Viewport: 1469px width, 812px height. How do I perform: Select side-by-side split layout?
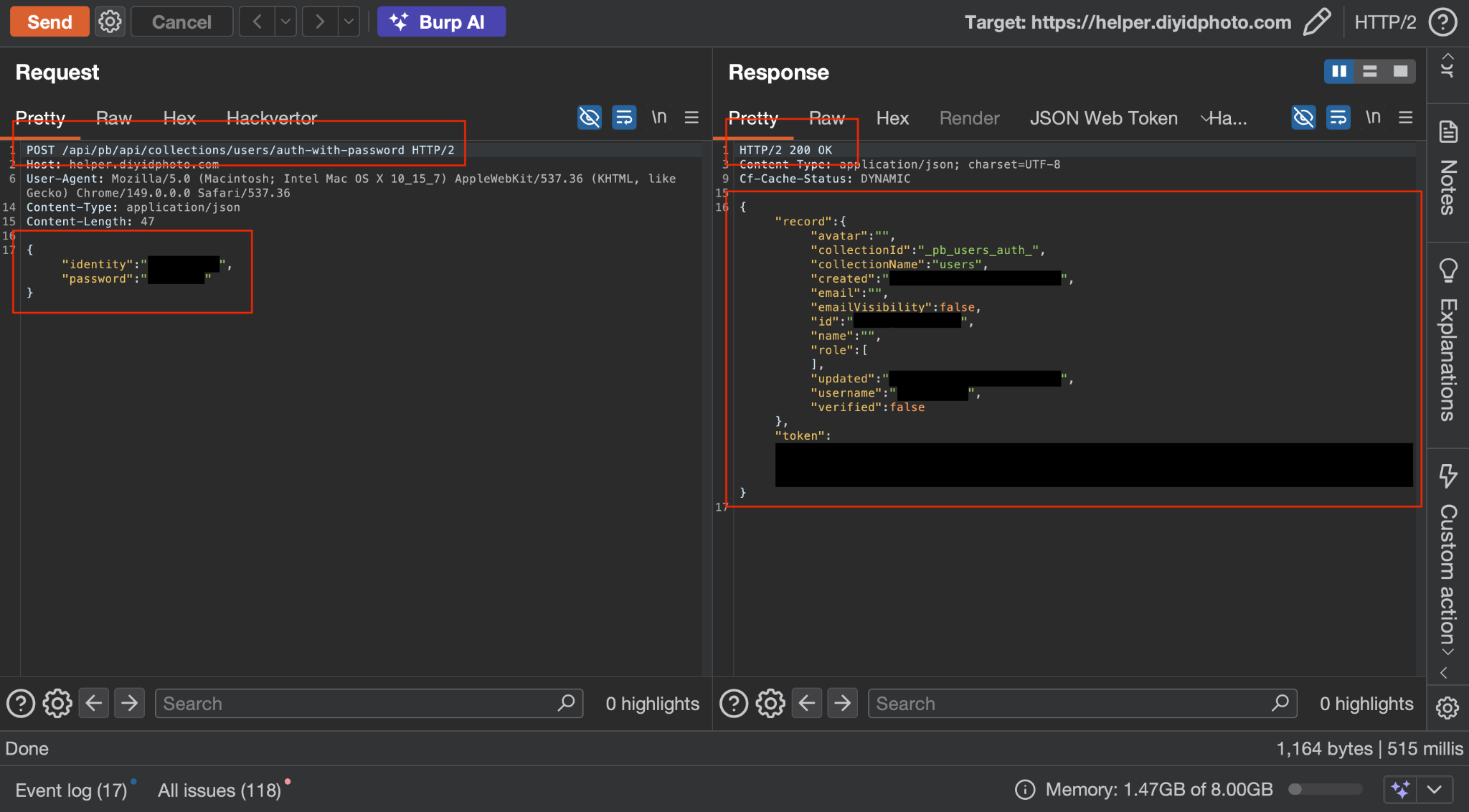[x=1339, y=71]
